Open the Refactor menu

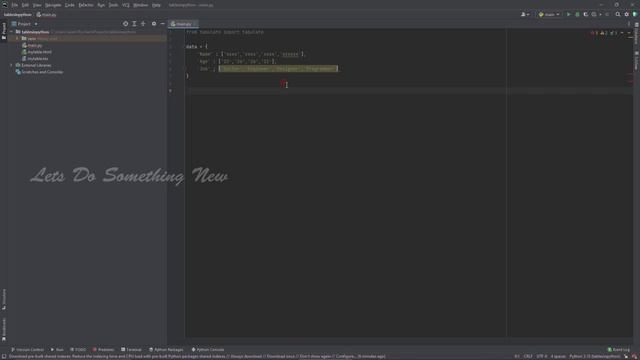tap(86, 5)
